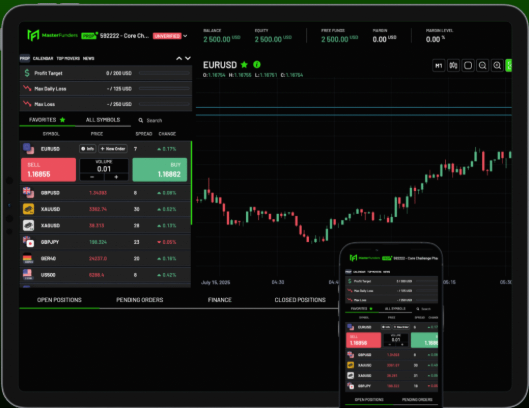Select the GBPUSD row on the tablet

pyautogui.click(x=105, y=193)
